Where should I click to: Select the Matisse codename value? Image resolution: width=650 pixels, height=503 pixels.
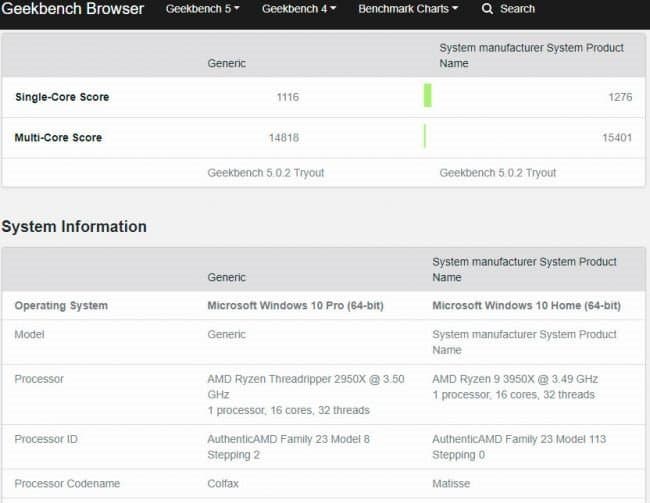451,484
